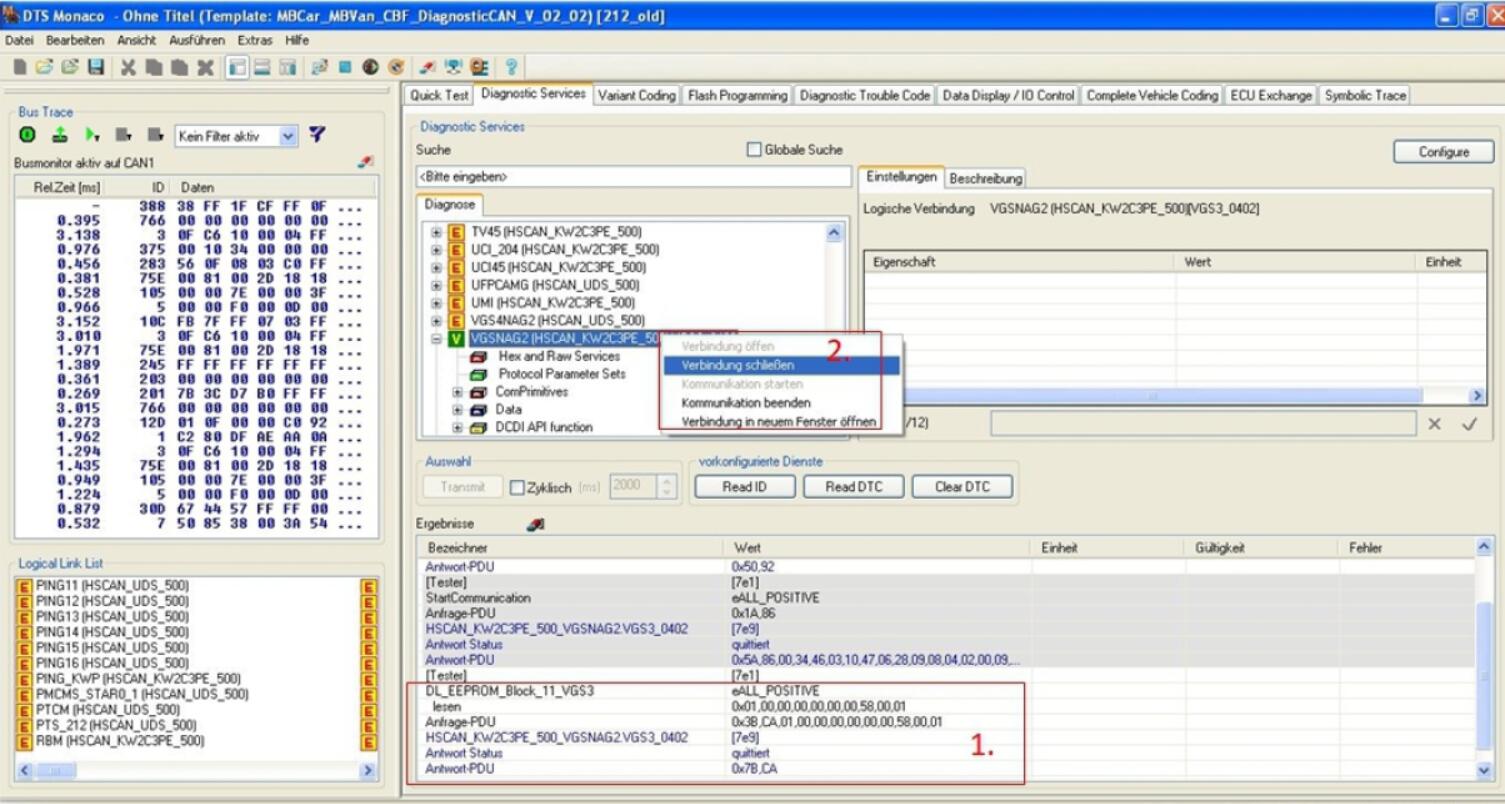Click the X cancel icon beside the value field
The image size is (1505, 804).
click(1435, 424)
